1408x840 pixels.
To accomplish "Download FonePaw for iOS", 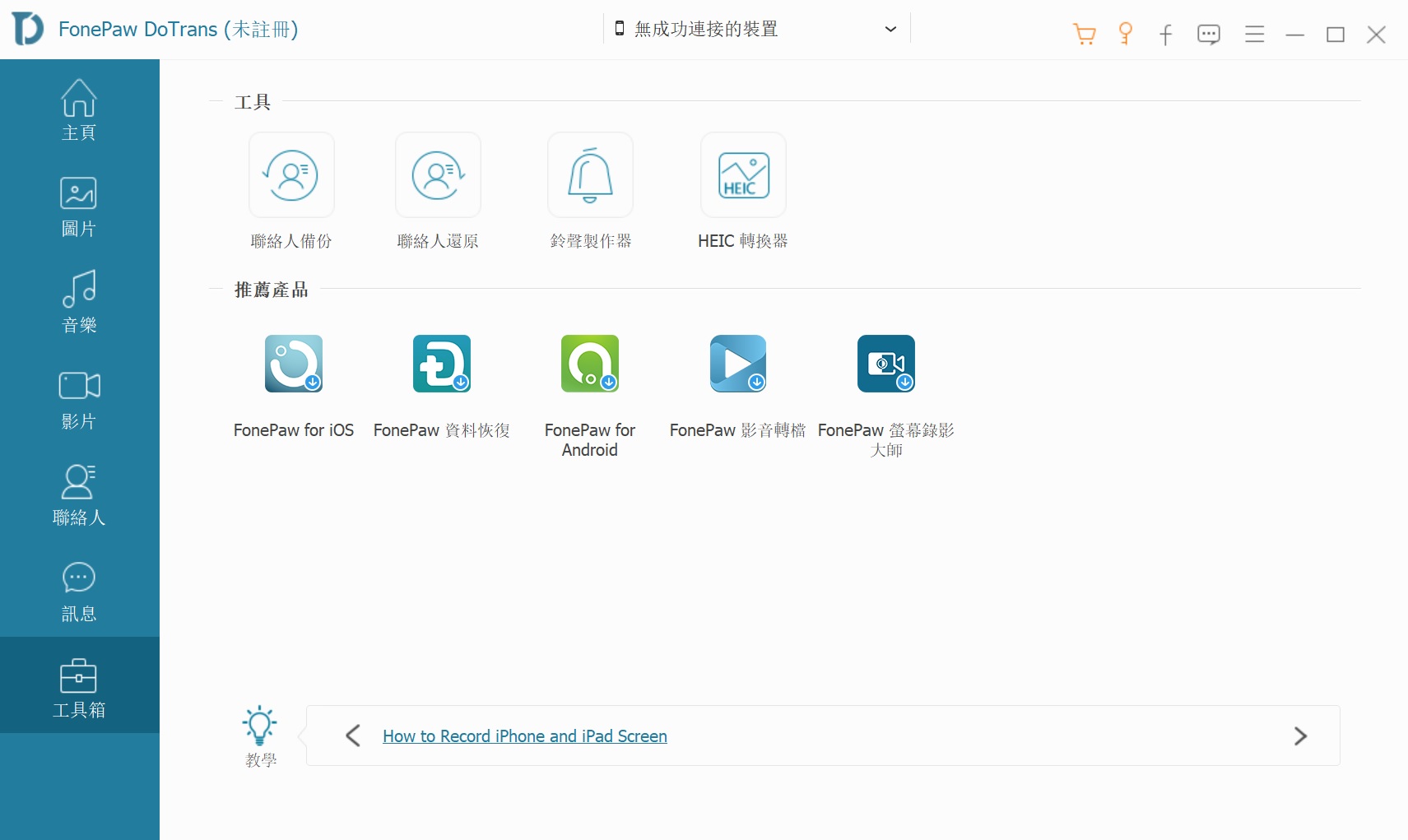I will (294, 364).
